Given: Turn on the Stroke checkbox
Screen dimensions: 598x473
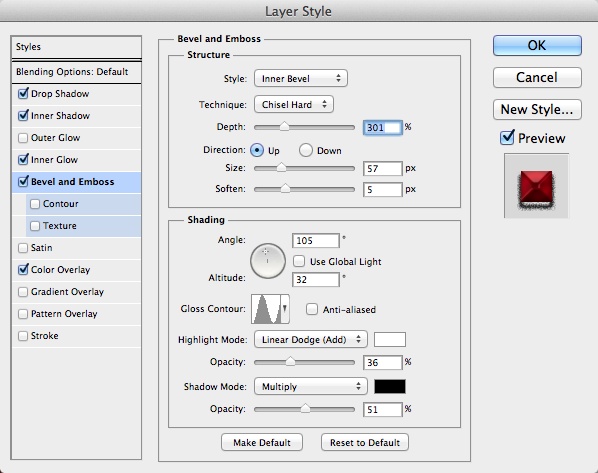Looking at the screenshot, I should click(23, 336).
